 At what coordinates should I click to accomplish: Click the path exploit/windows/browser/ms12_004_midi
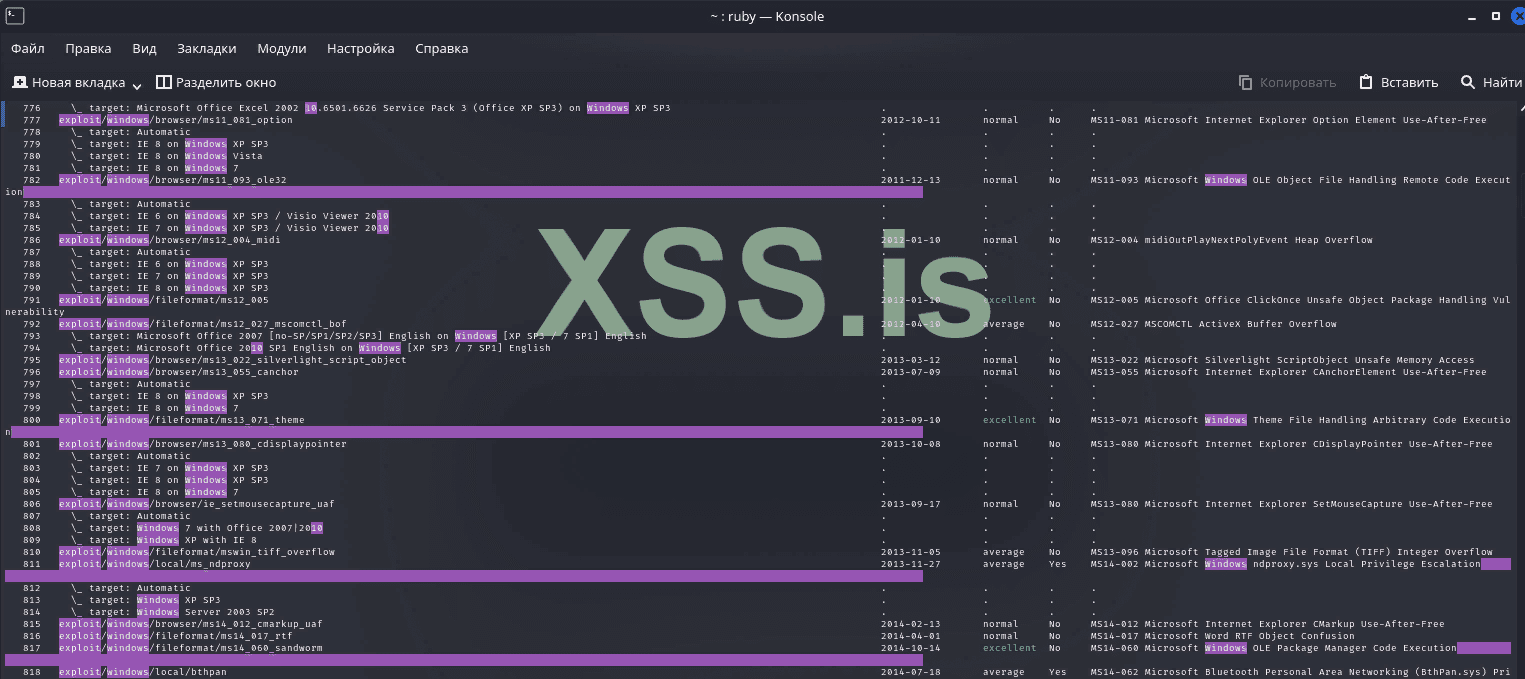[x=170, y=240]
